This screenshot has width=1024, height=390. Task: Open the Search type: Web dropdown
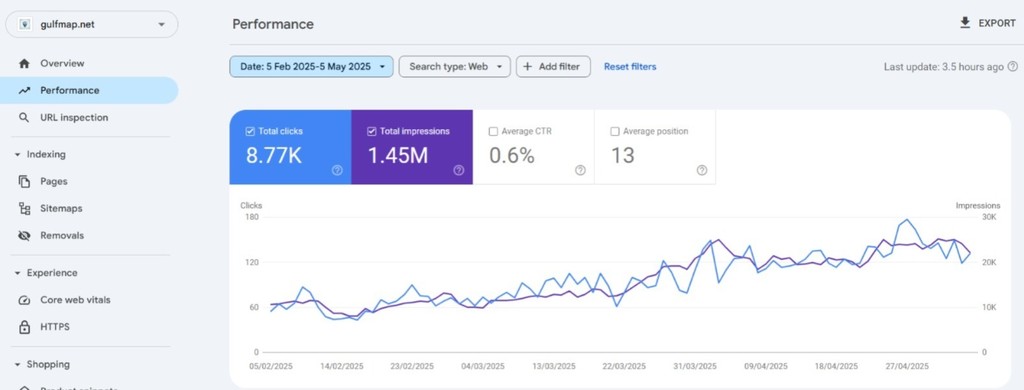coord(455,67)
